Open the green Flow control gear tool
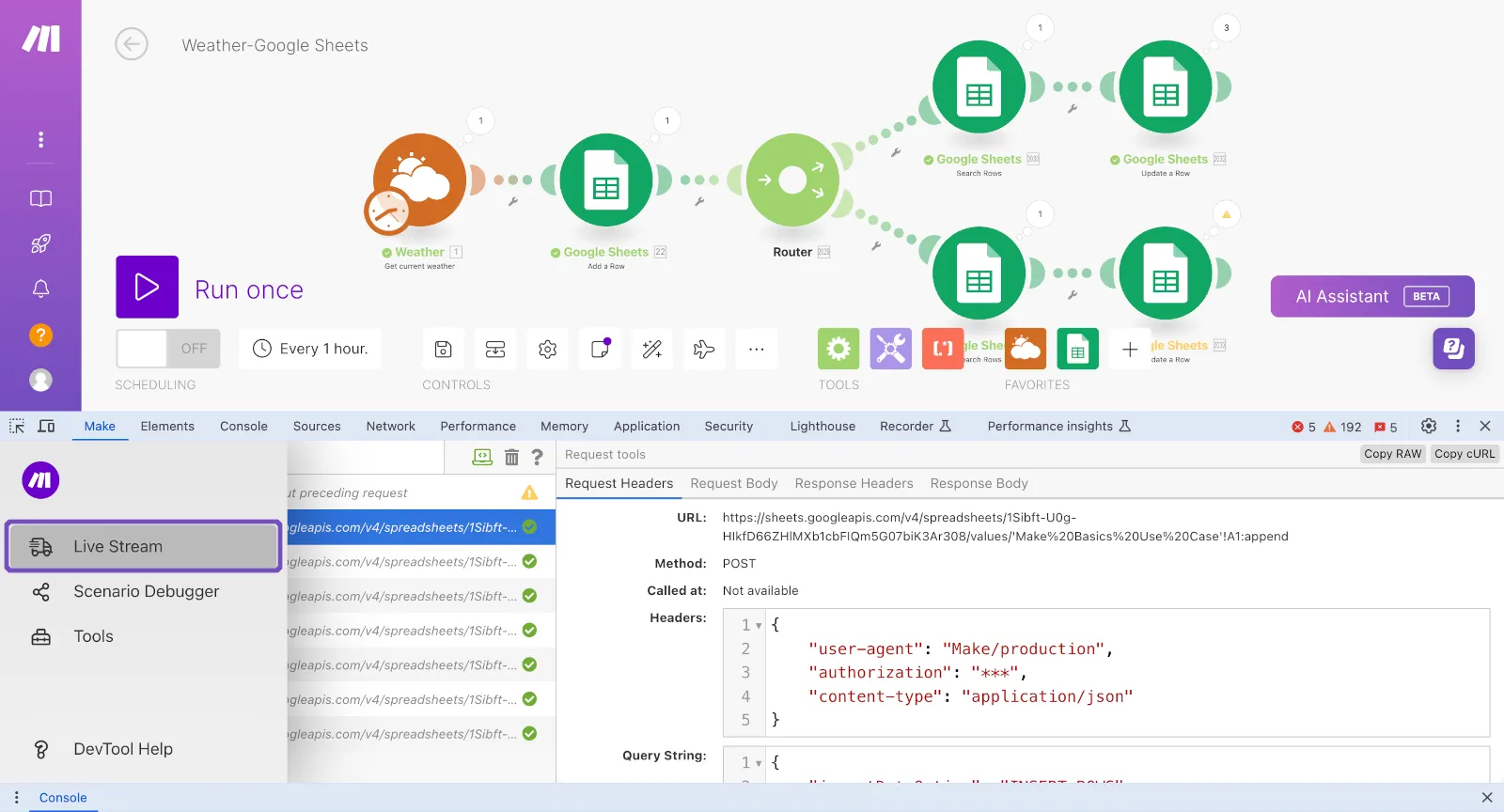Viewport: 1504px width, 812px height. point(838,349)
